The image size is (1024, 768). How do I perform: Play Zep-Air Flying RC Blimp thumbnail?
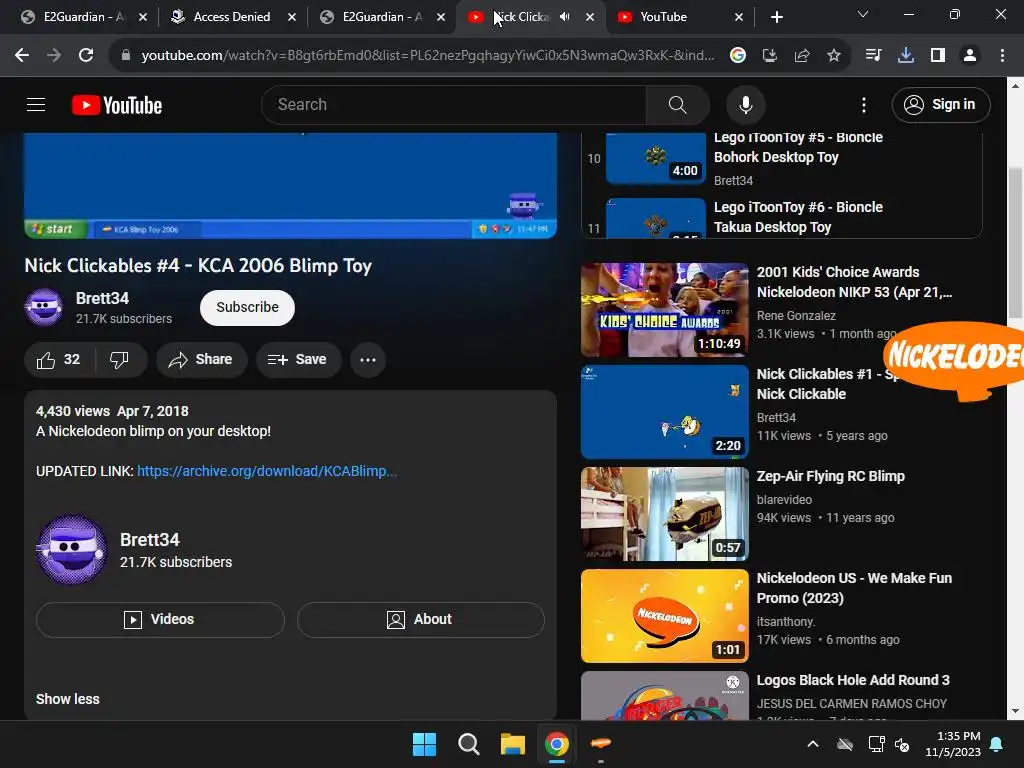(664, 514)
